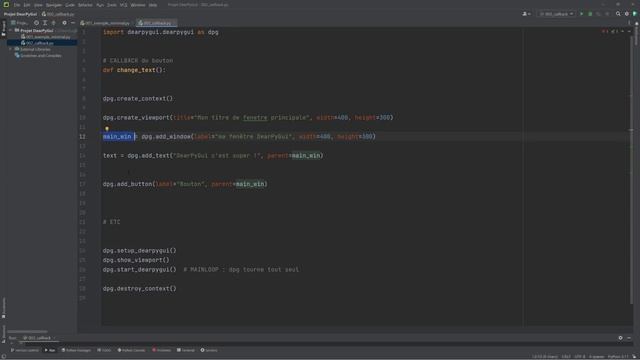The width and height of the screenshot is (640, 360).
Task: Open the Window menu
Action: coord(138,5)
